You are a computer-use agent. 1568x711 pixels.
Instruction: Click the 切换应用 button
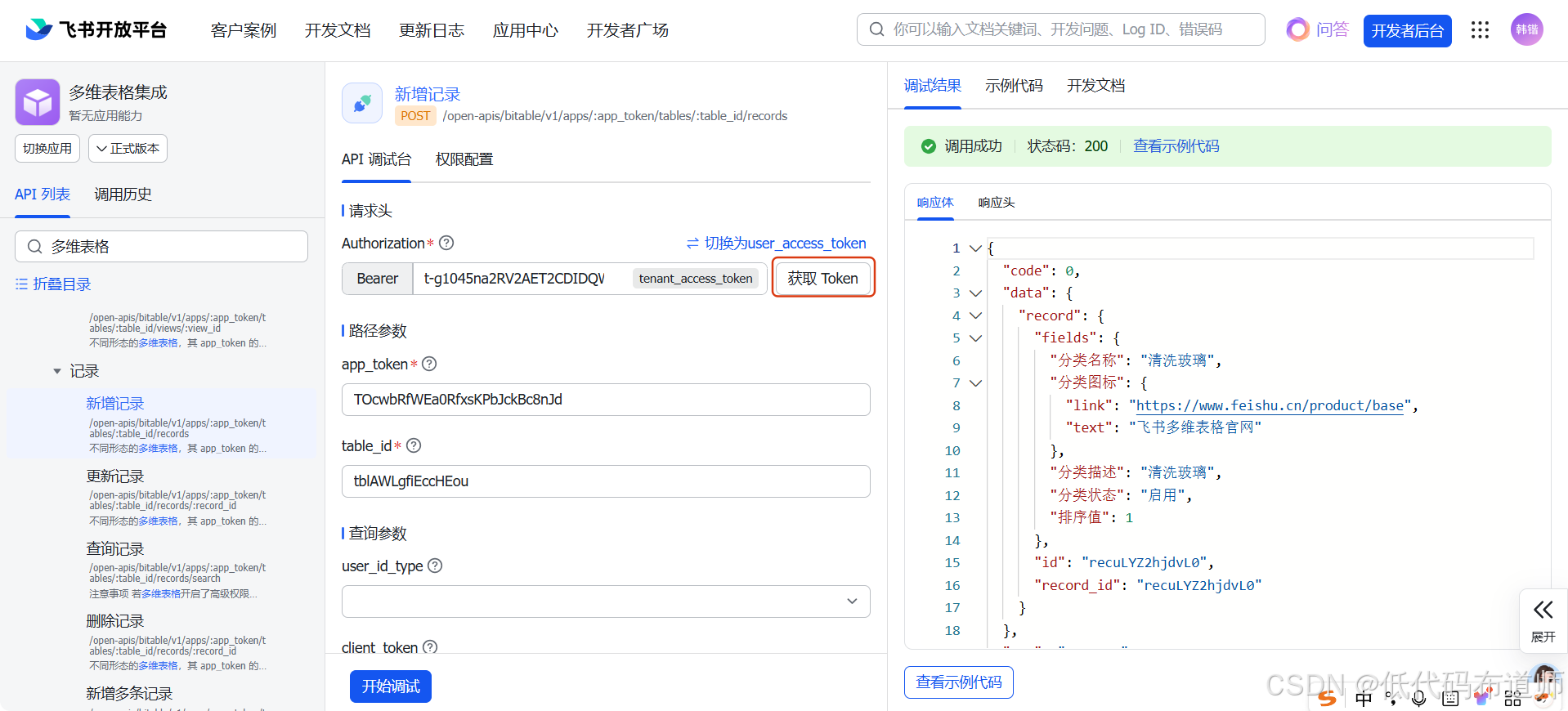[47, 148]
